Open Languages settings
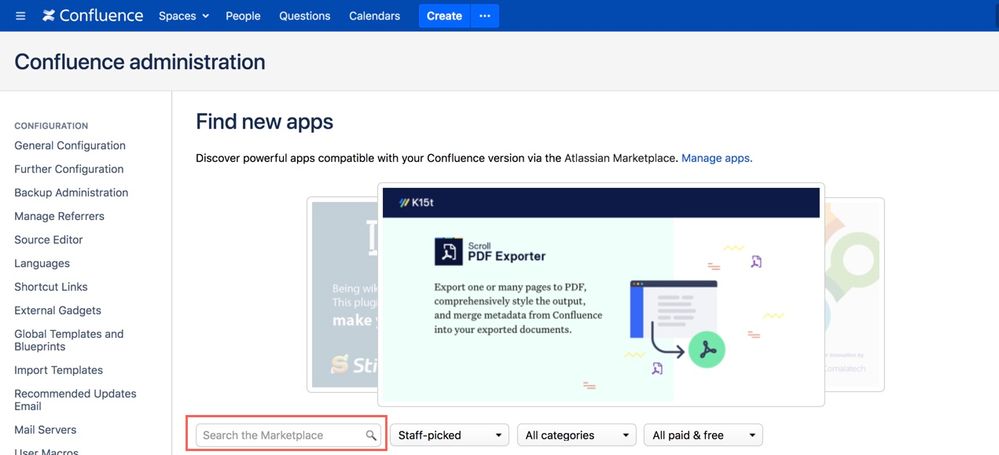Viewport: 999px width, 455px height. pos(42,263)
